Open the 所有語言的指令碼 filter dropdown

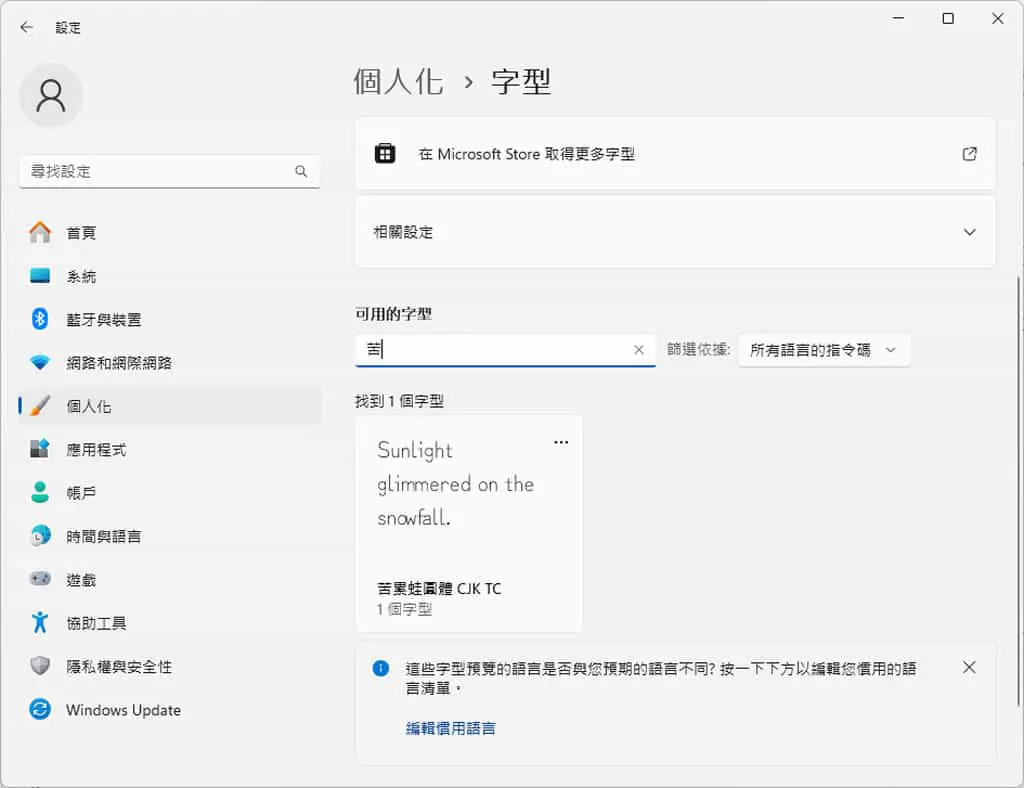click(824, 351)
